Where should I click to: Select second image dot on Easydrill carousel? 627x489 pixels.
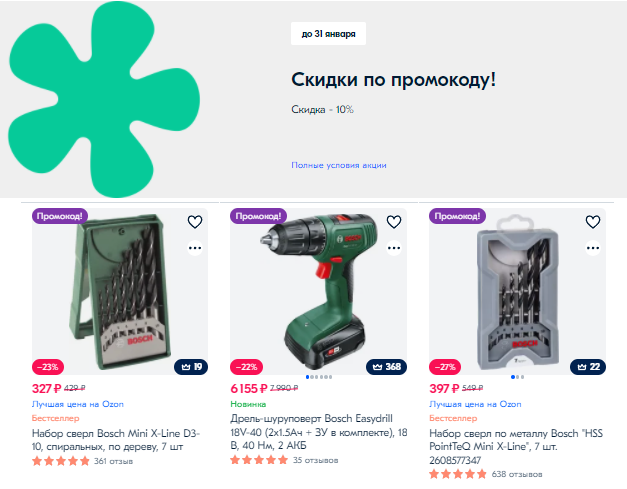pyautogui.click(x=312, y=377)
